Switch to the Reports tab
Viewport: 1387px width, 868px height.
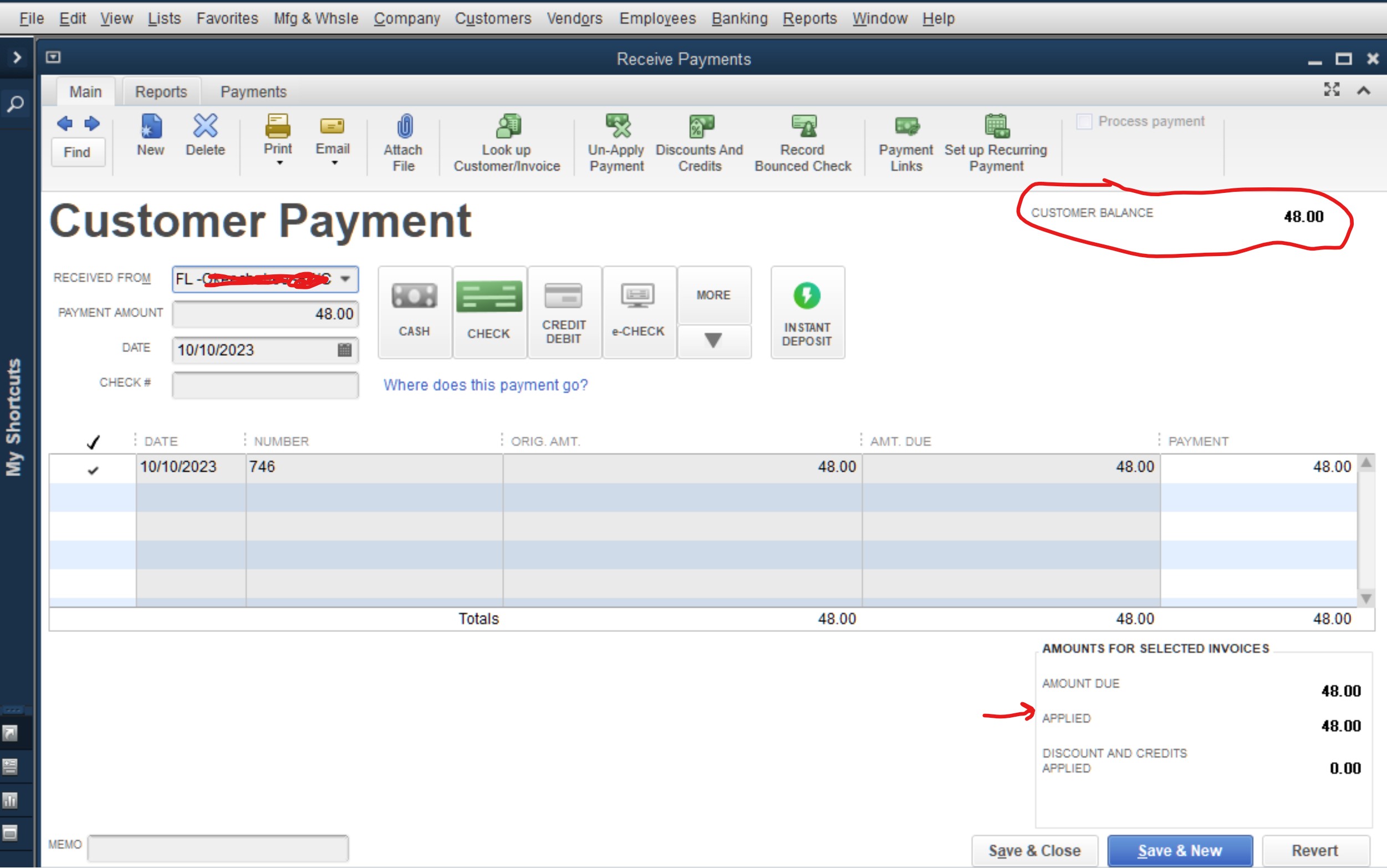pos(161,91)
